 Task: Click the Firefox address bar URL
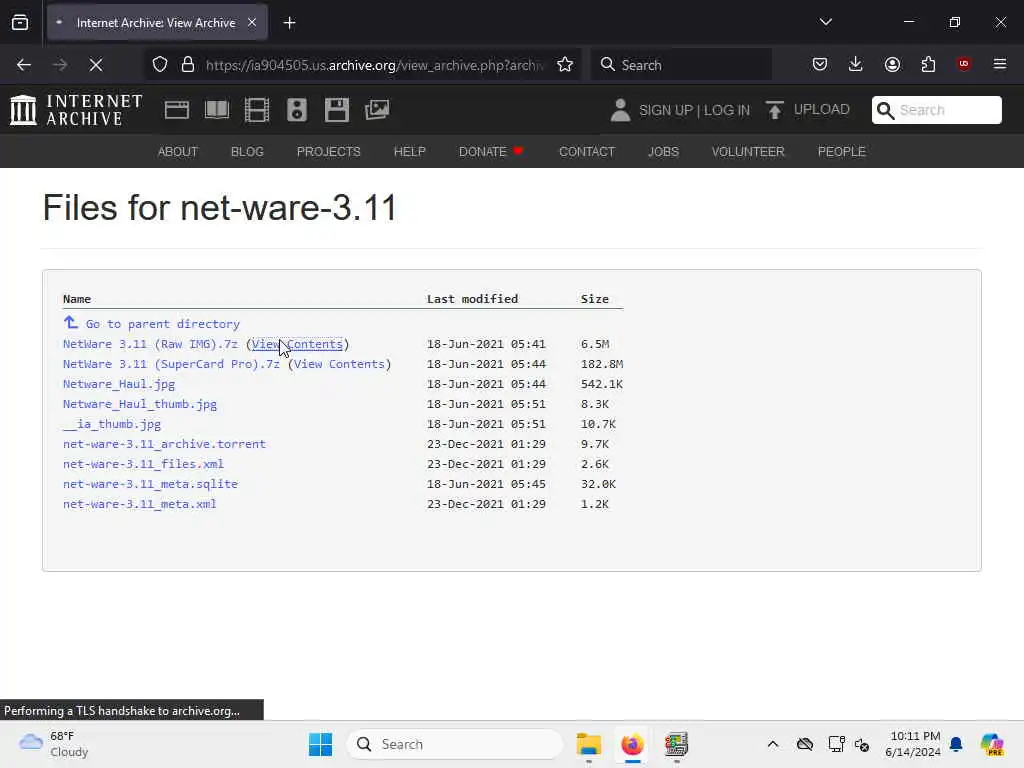point(374,65)
